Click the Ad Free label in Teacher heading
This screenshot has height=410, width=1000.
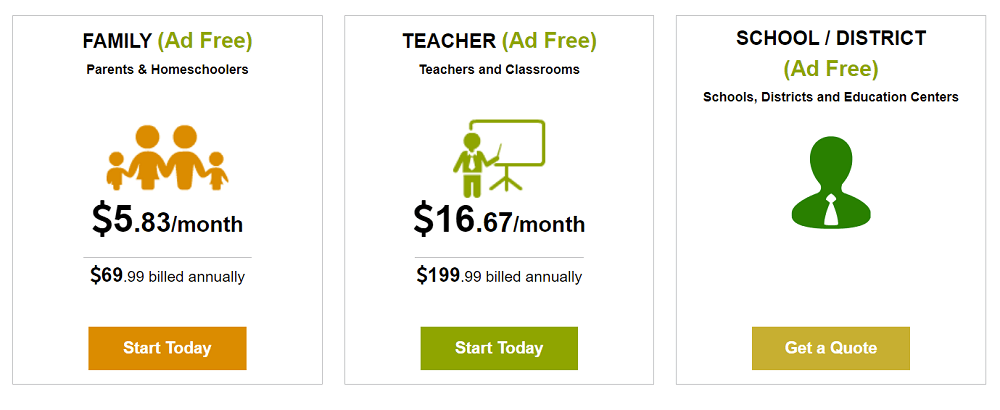click(x=549, y=41)
